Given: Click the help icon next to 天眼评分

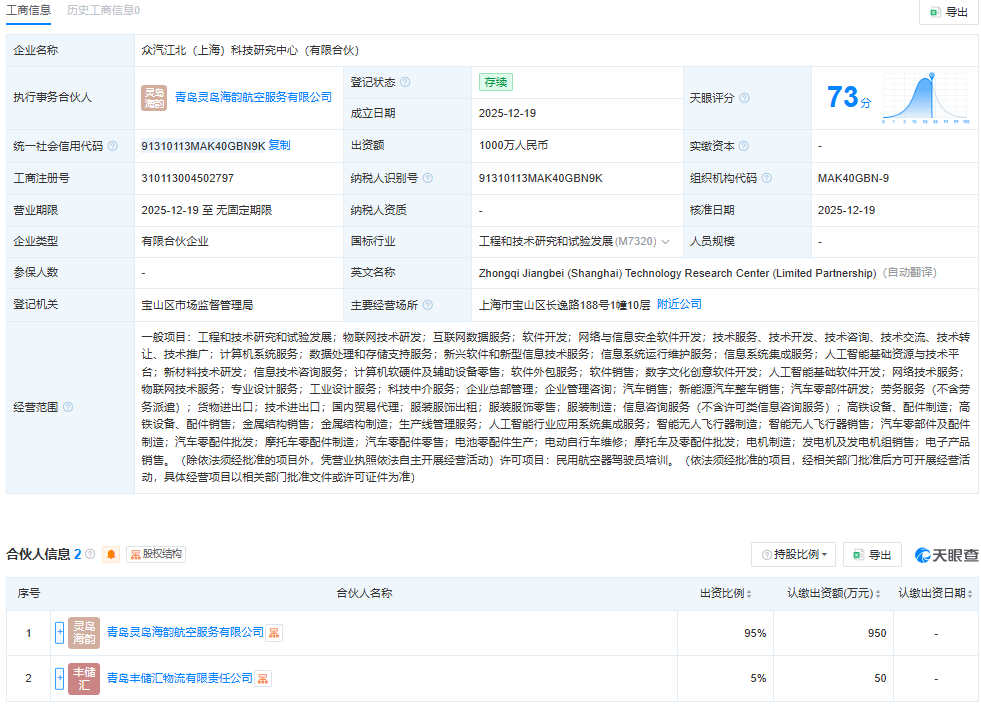Looking at the screenshot, I should pos(745,98).
